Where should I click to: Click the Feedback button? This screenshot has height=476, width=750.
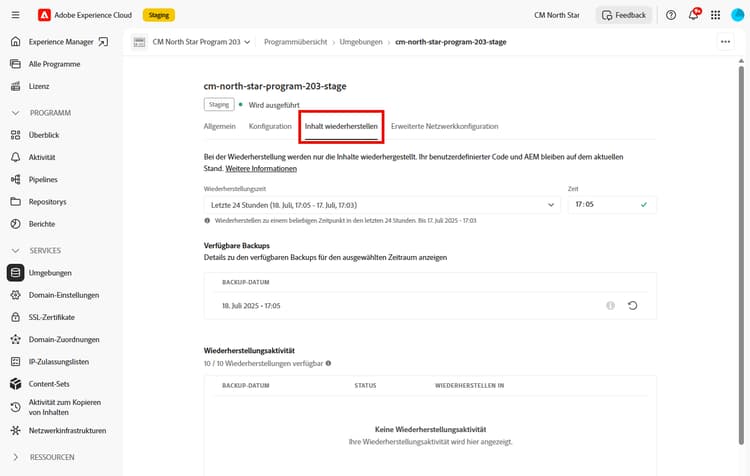623,15
